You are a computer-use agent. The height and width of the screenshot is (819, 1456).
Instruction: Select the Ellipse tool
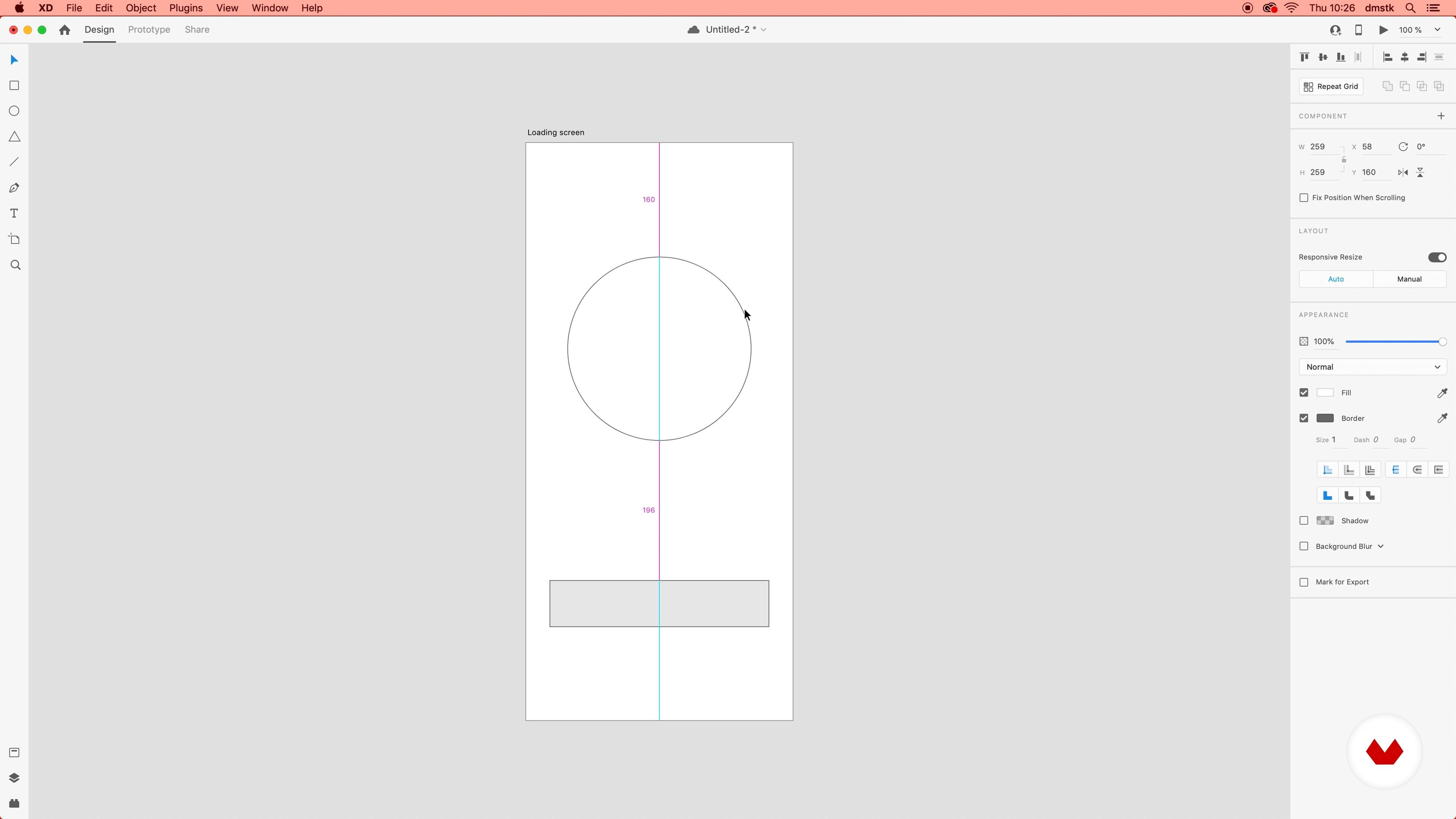[x=14, y=111]
